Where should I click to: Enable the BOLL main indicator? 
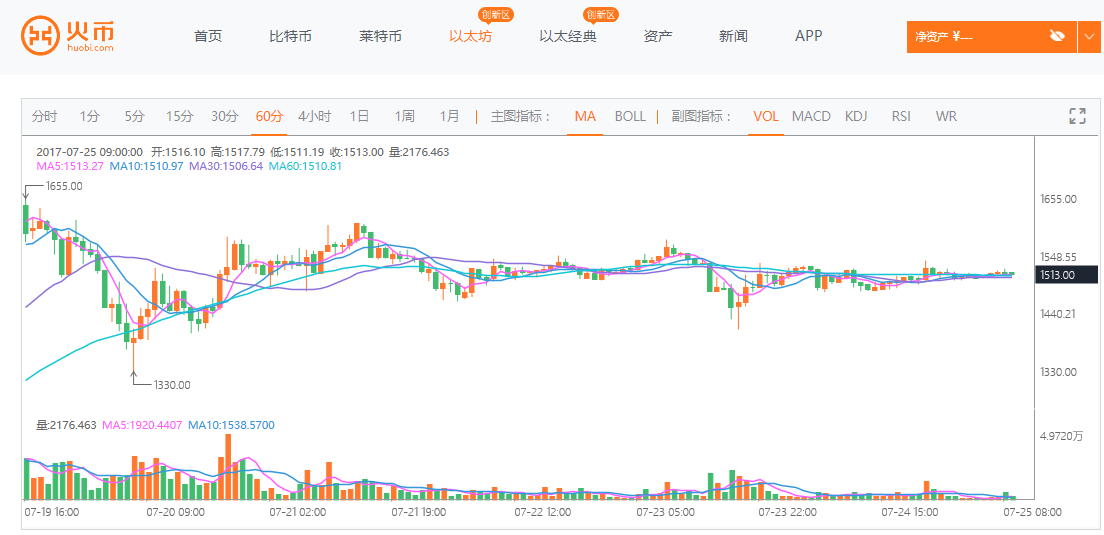coord(630,116)
